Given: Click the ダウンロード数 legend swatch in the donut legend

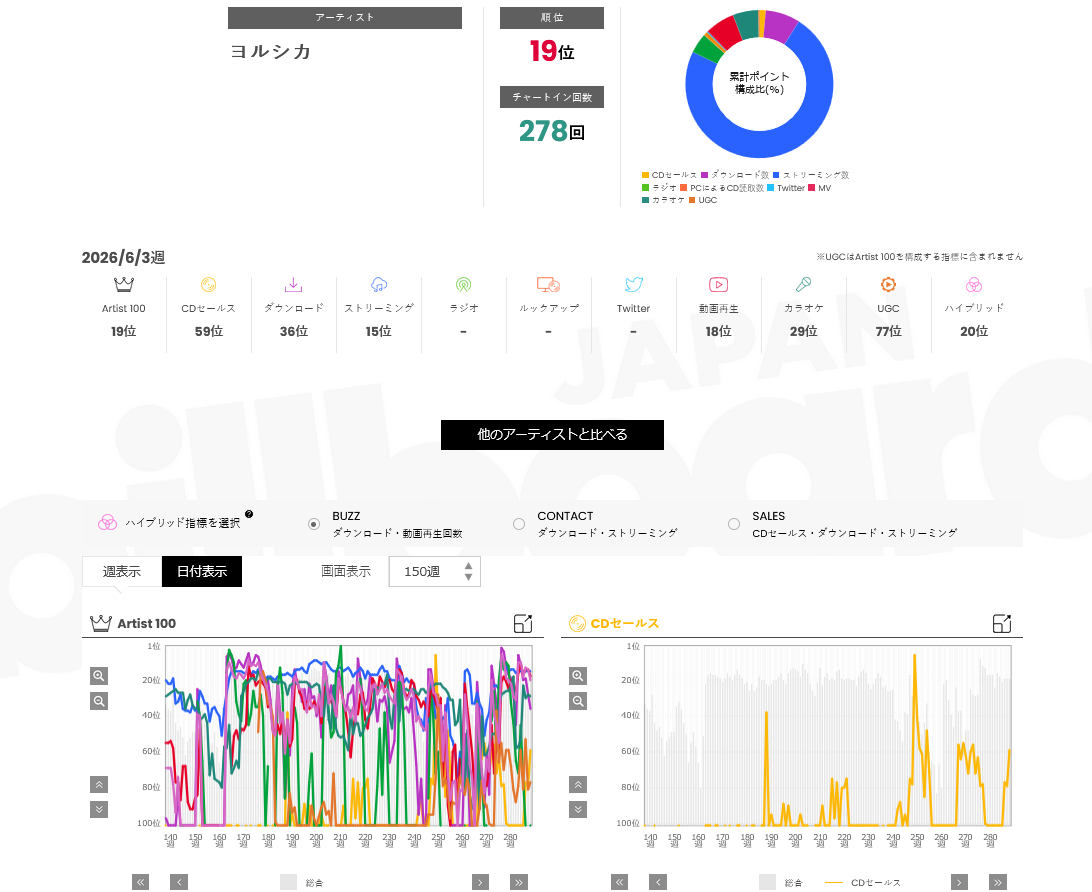Looking at the screenshot, I should pyautogui.click(x=705, y=175).
